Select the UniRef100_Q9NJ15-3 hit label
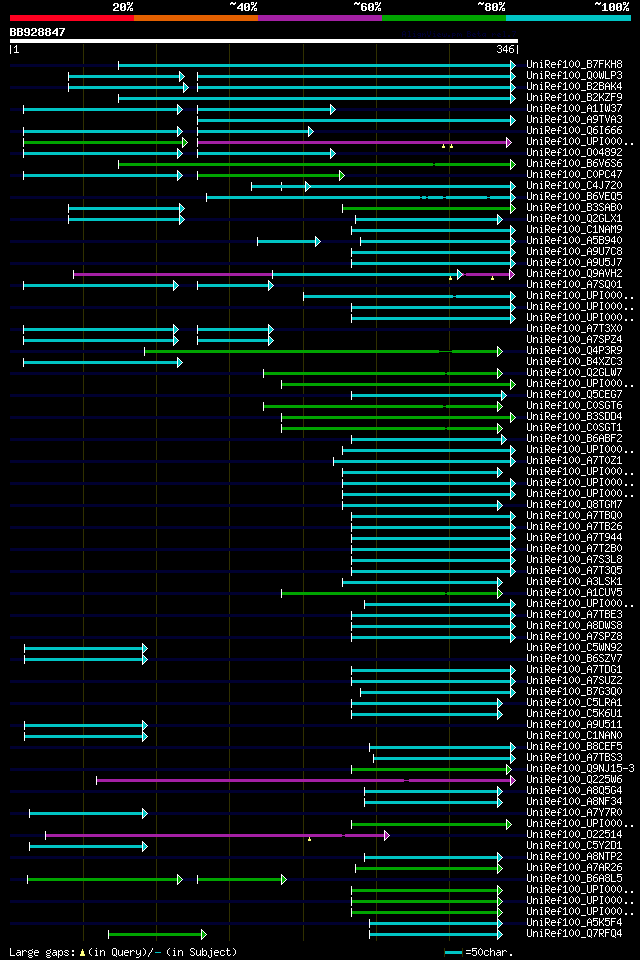This screenshot has height=960, width=640. [x=580, y=768]
